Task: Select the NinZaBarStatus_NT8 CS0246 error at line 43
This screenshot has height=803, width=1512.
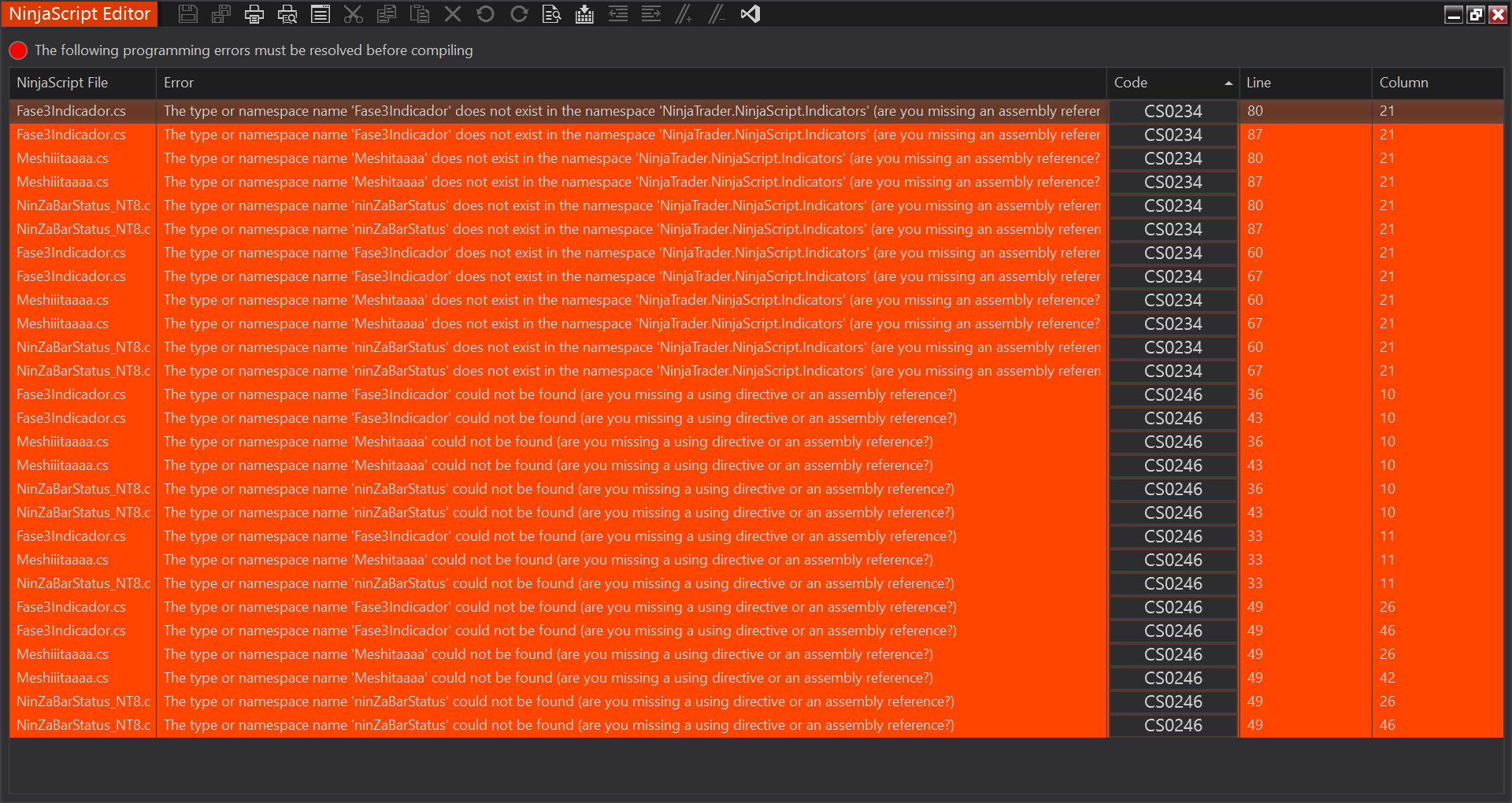Action: tap(756, 513)
